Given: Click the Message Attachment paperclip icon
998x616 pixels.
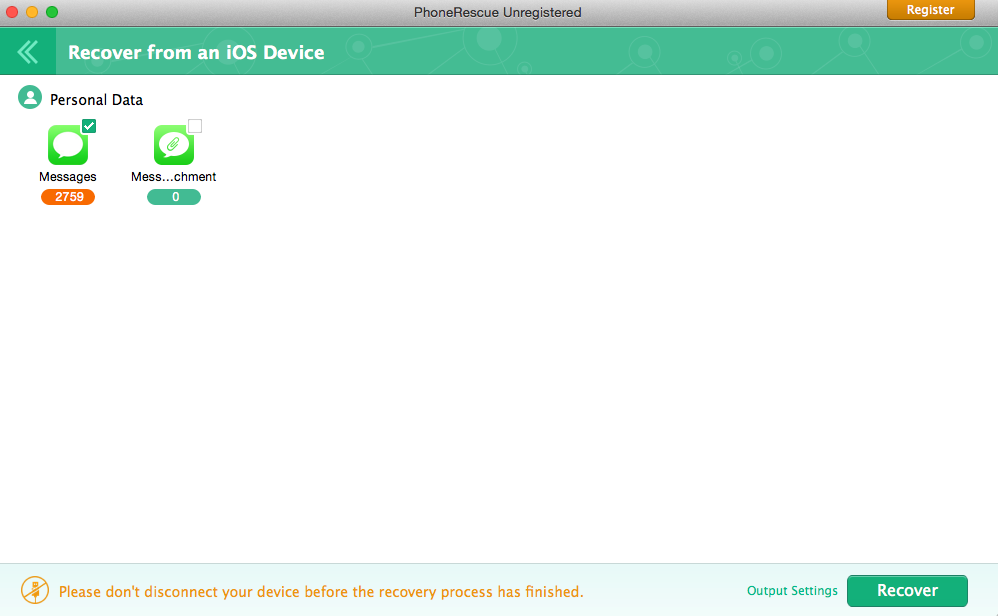Looking at the screenshot, I should coord(174,145).
